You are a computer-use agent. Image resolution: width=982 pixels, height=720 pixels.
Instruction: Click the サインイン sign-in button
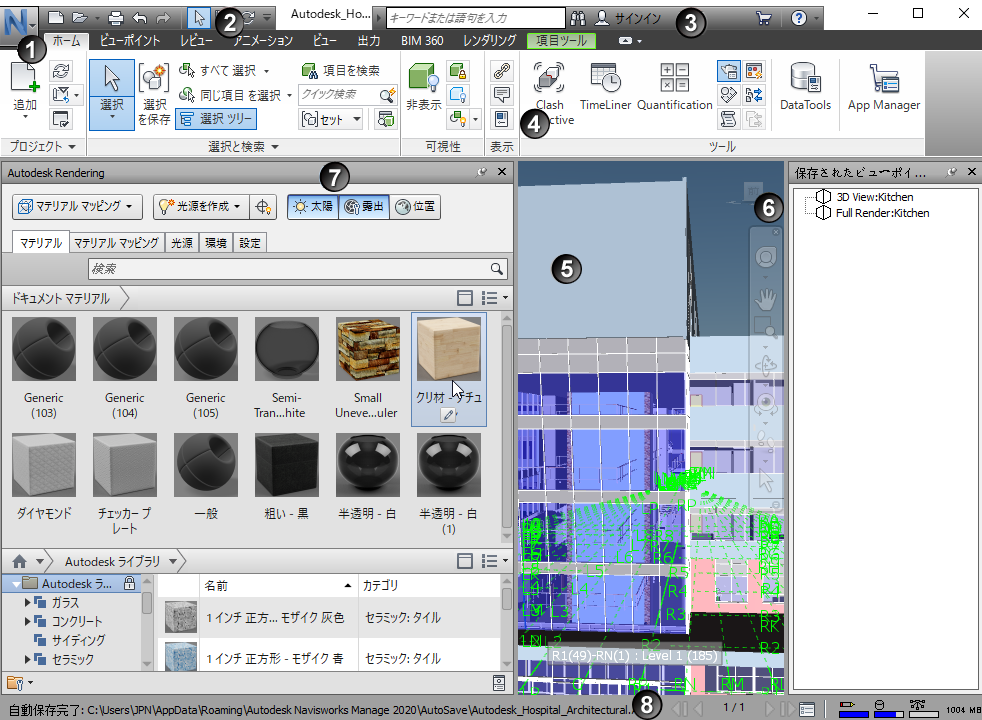[x=628, y=18]
